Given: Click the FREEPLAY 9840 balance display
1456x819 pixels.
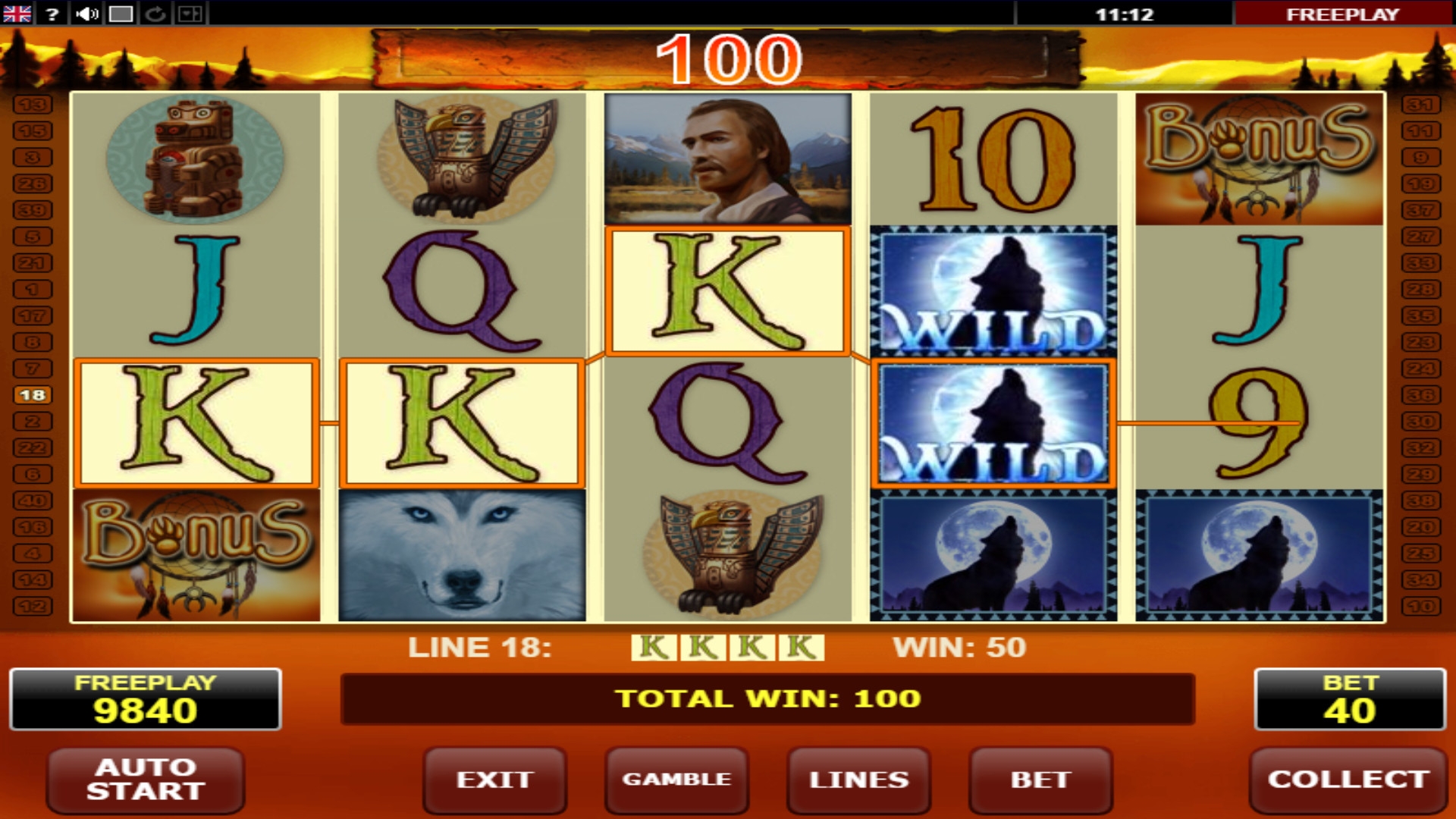Looking at the screenshot, I should tap(145, 699).
